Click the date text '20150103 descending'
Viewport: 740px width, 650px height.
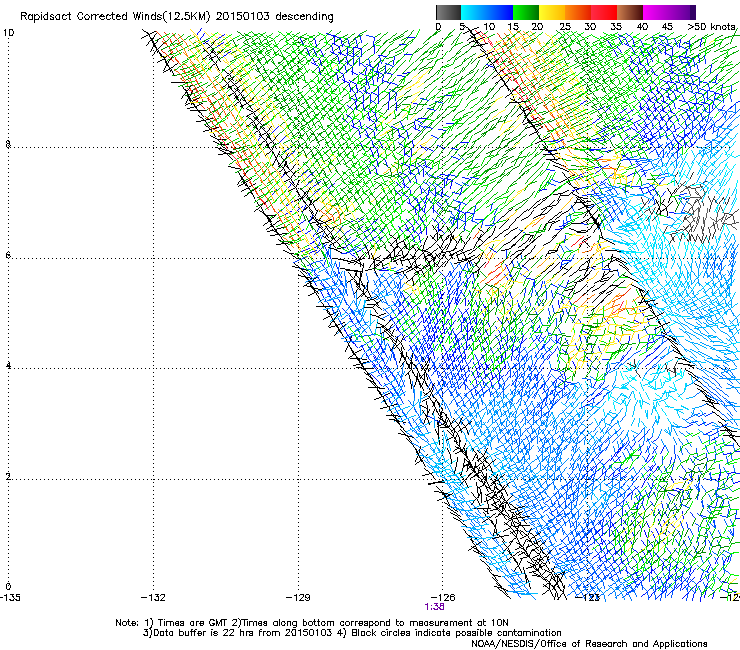pyautogui.click(x=274, y=17)
